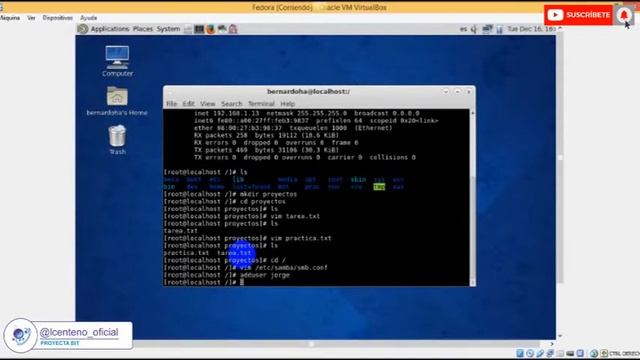640x360 pixels.
Task: Click the 'mkdir proyectos' command line
Action: [x=230, y=194]
